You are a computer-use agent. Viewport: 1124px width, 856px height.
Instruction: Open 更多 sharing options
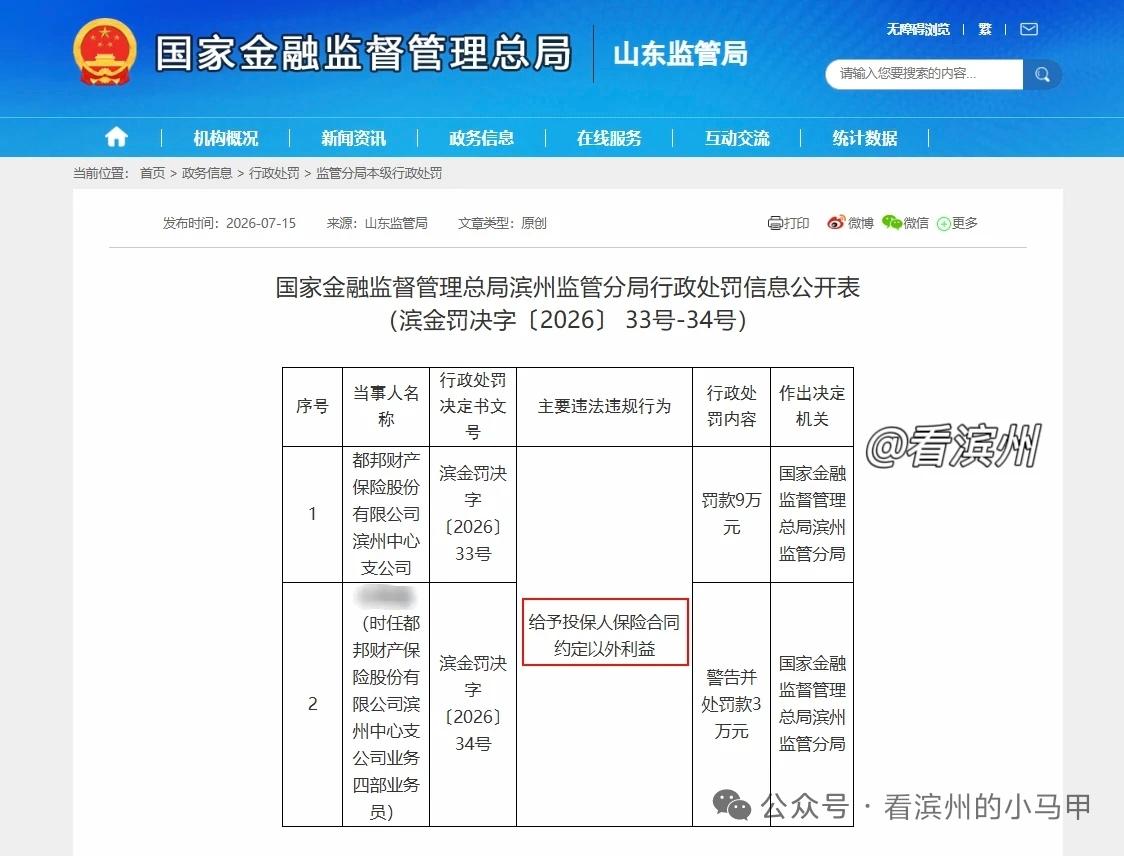957,223
